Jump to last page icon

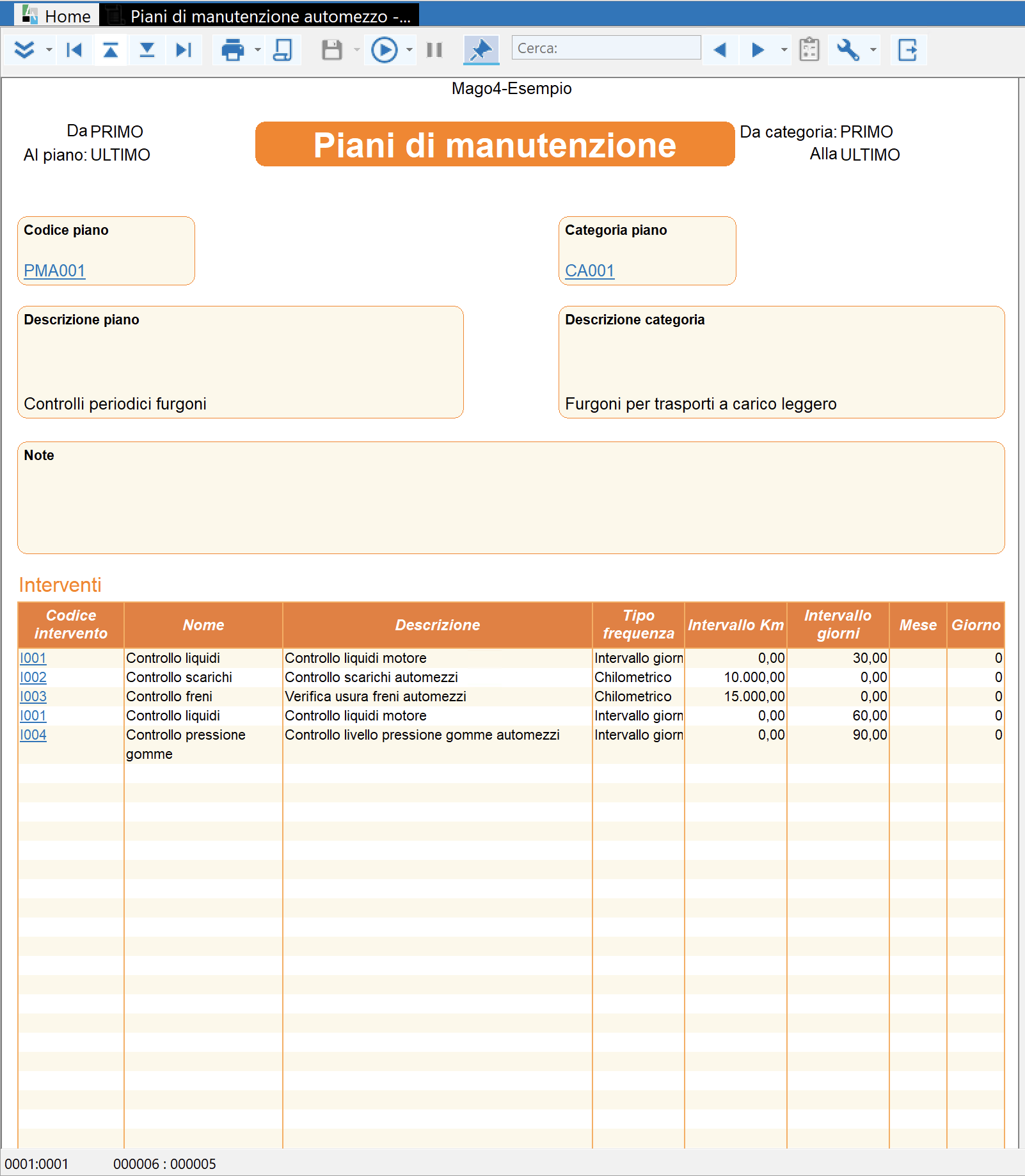click(184, 49)
